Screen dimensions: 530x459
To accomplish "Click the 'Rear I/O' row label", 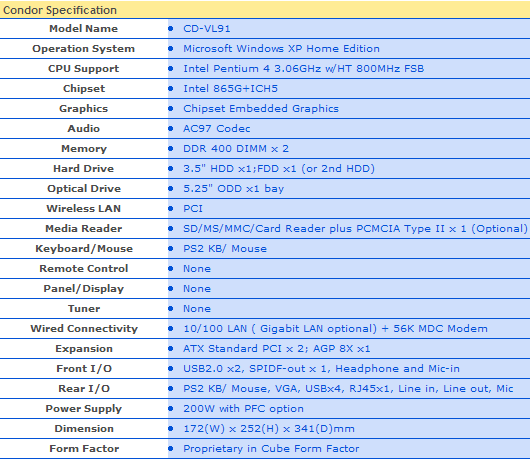I will click(x=84, y=388).
